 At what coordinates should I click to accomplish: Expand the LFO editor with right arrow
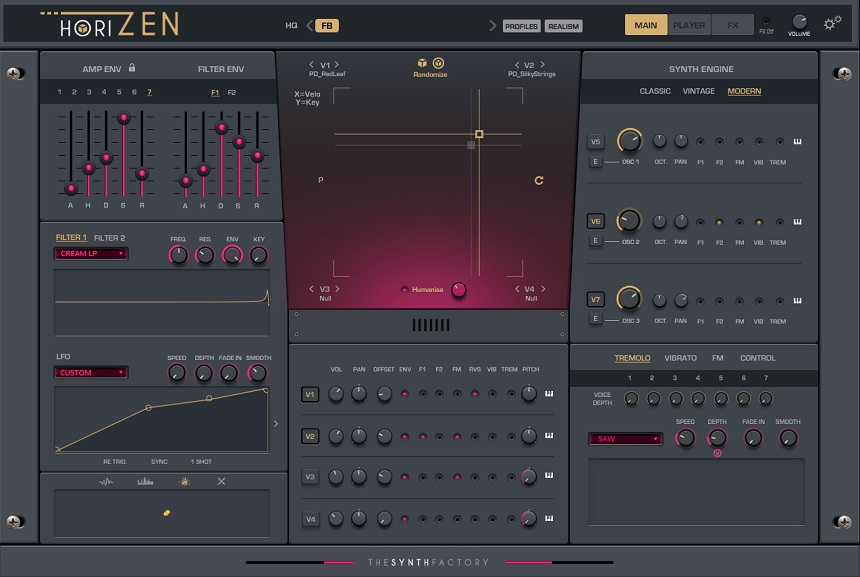coord(276,423)
